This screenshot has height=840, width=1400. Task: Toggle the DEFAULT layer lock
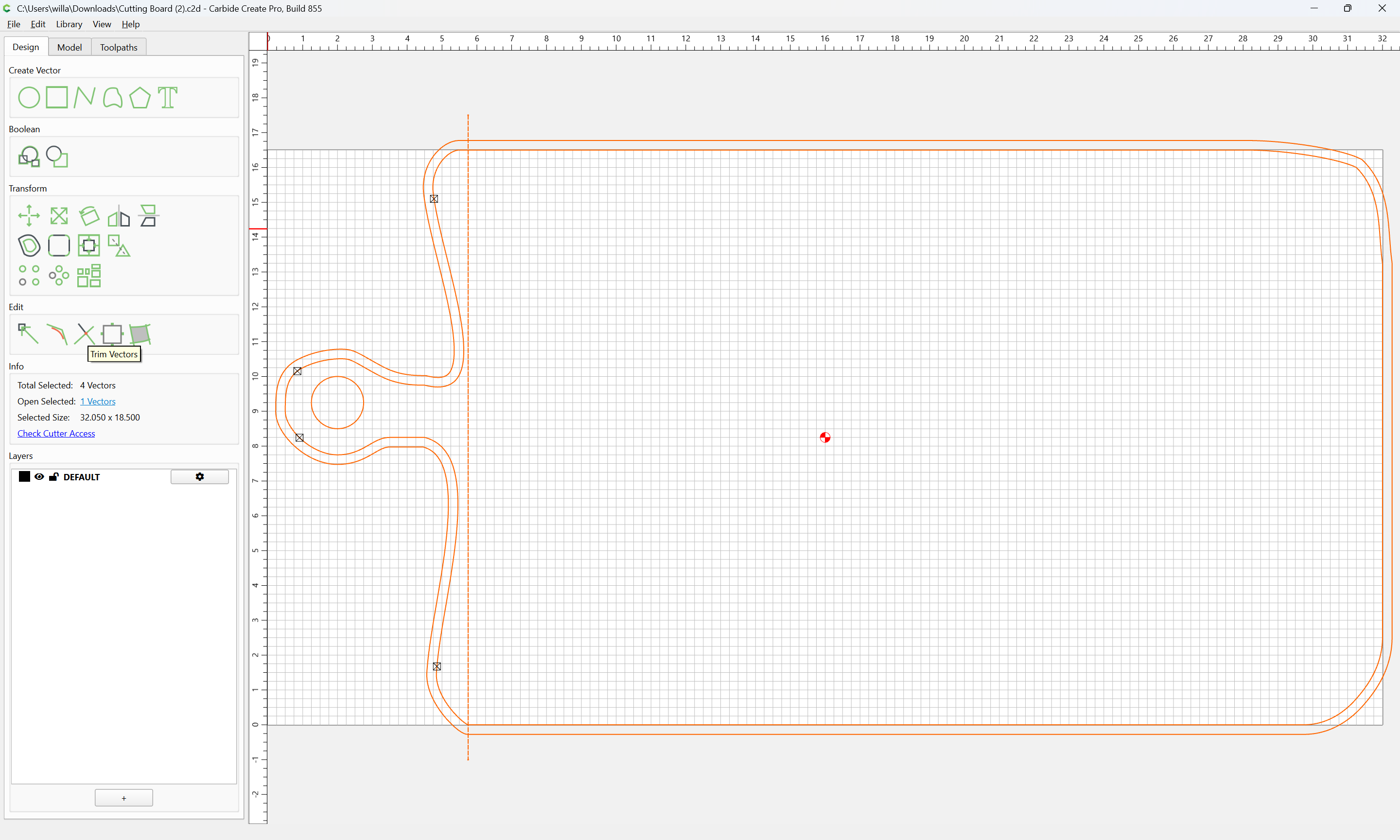pyautogui.click(x=54, y=476)
